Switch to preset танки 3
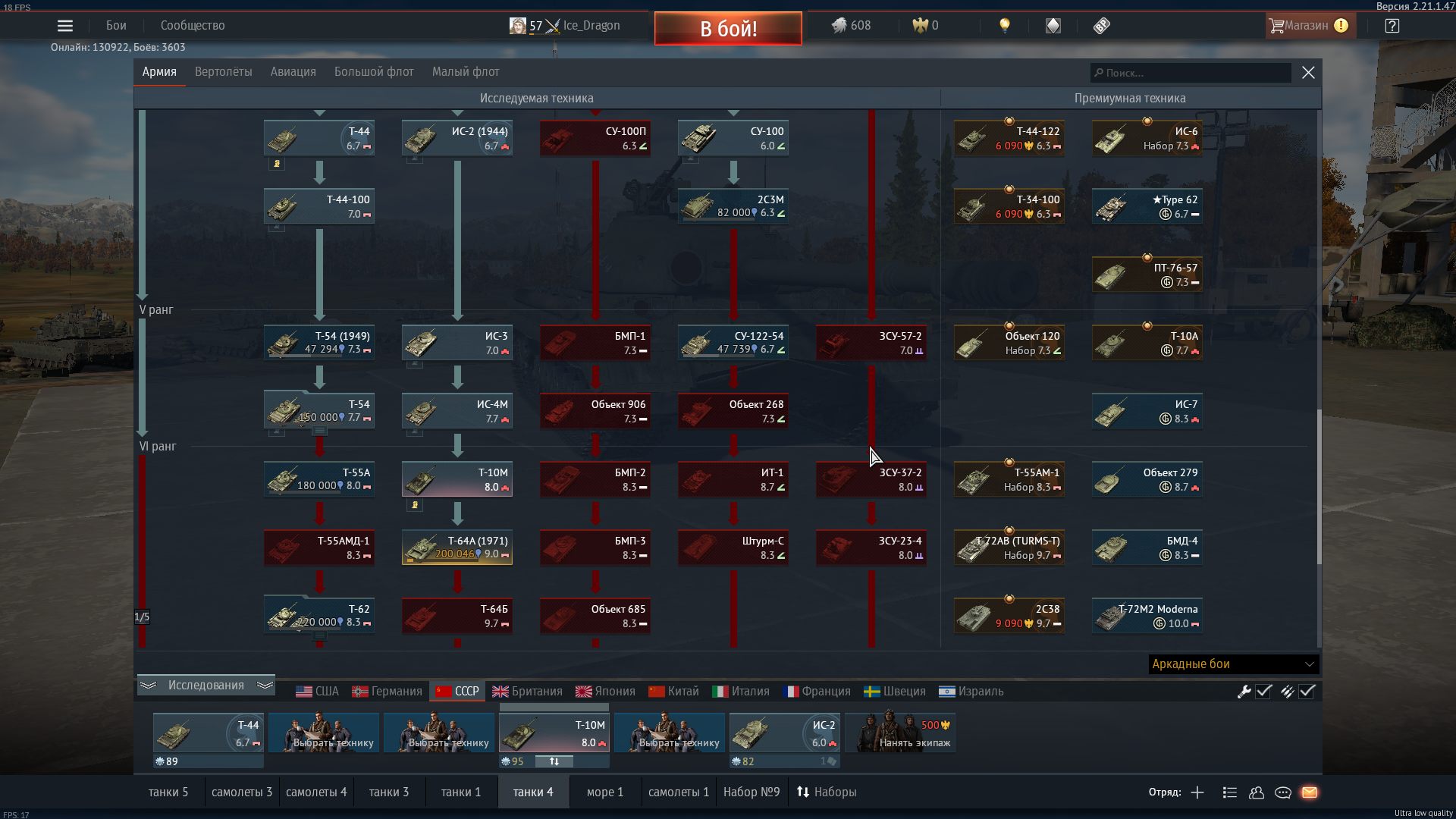Viewport: 1456px width, 819px height. (388, 792)
